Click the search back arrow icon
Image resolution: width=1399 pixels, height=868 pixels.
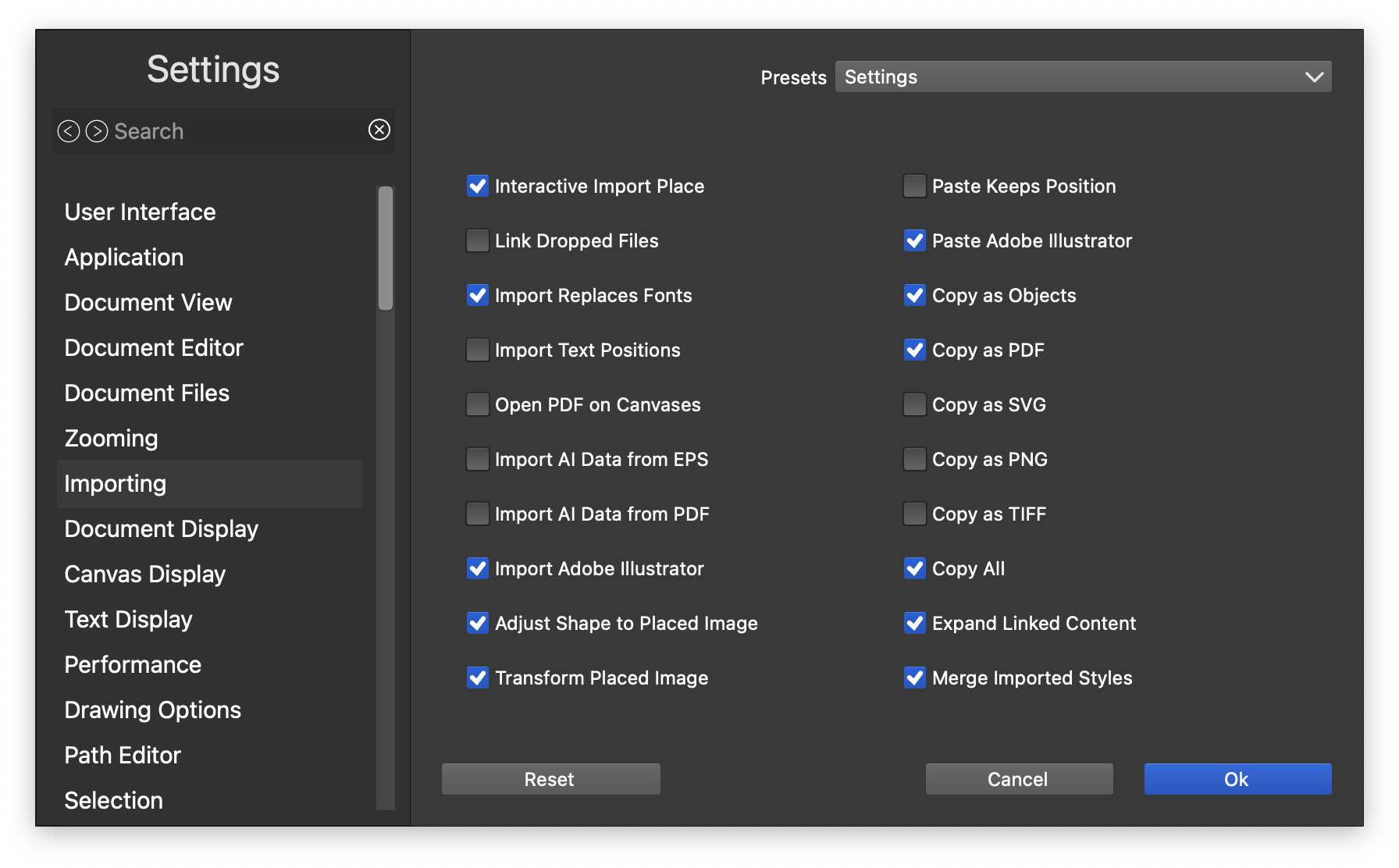[69, 131]
